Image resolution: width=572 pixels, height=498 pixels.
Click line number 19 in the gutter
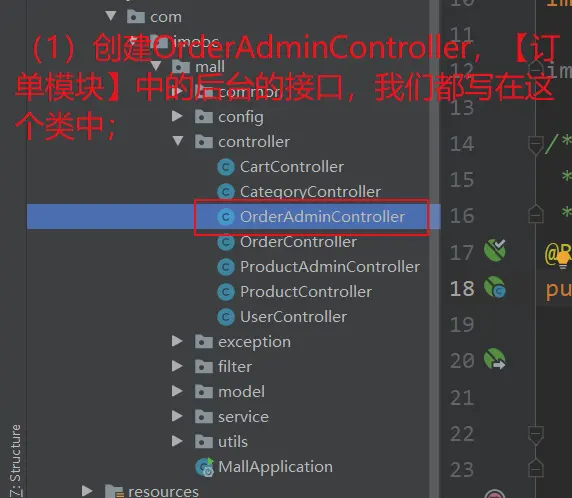pos(462,324)
